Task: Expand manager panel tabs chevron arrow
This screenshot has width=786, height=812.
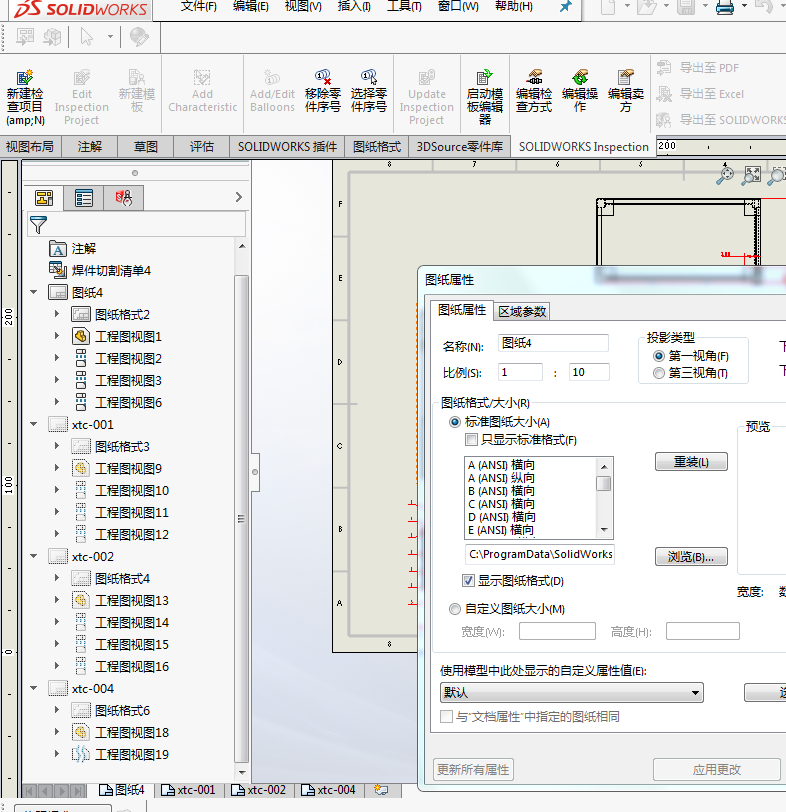Action: (239, 197)
